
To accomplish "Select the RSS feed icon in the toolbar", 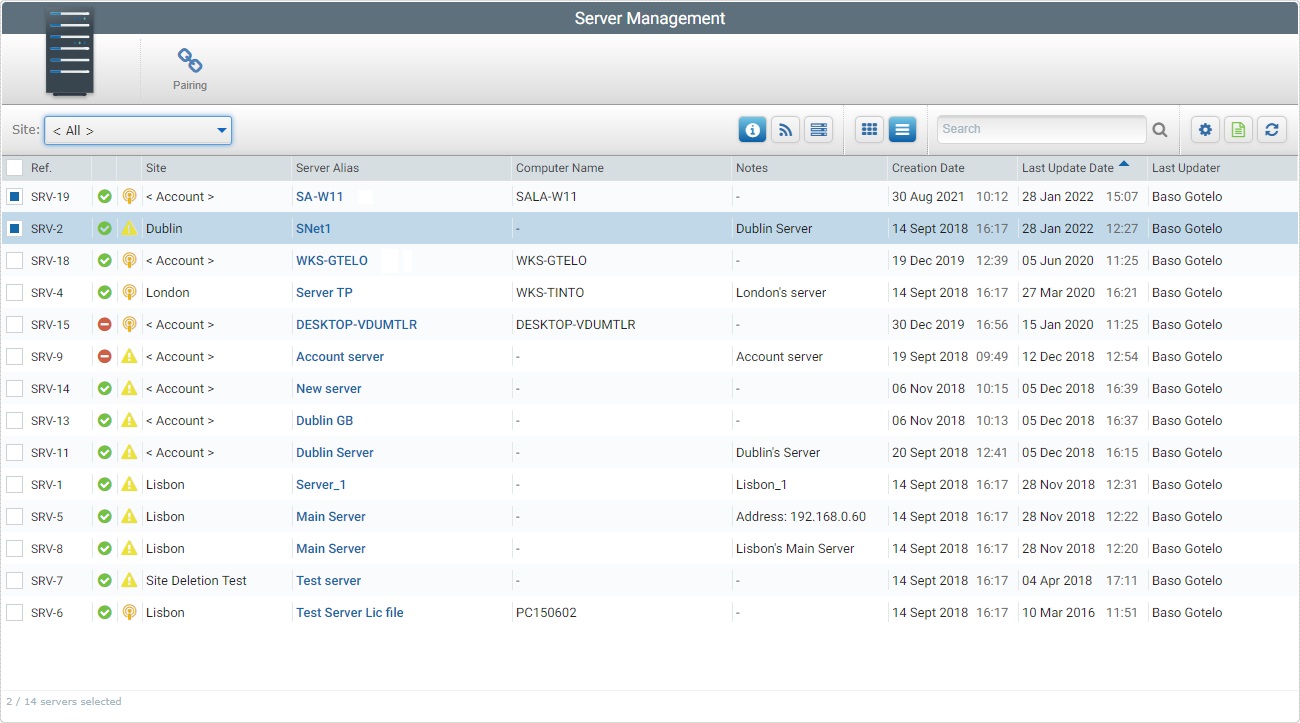I will (785, 129).
